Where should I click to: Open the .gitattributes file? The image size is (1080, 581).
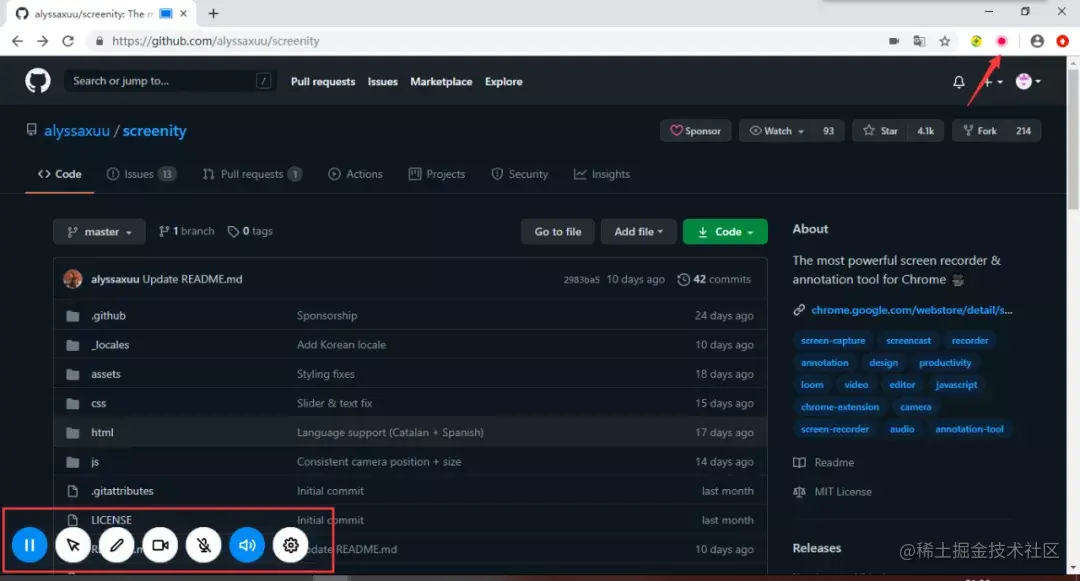(122, 492)
